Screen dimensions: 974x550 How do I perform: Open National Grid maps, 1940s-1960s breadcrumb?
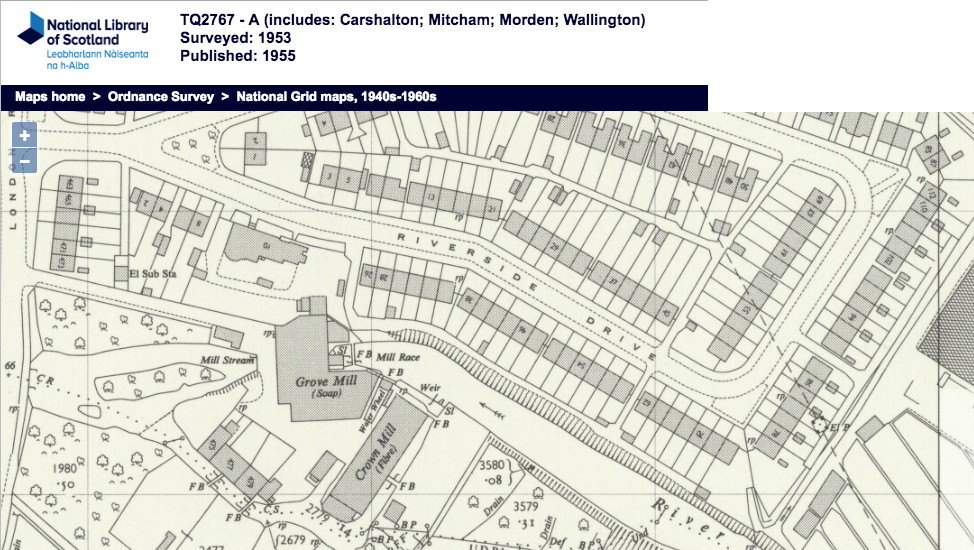pos(336,97)
